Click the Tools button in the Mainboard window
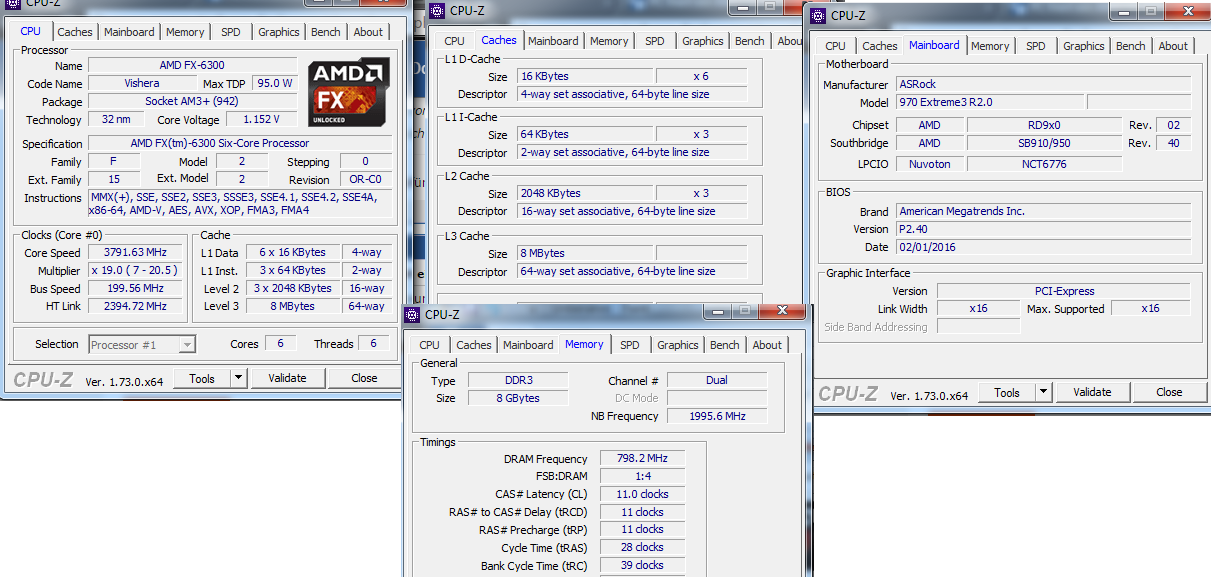Image resolution: width=1211 pixels, height=577 pixels. pos(1007,392)
